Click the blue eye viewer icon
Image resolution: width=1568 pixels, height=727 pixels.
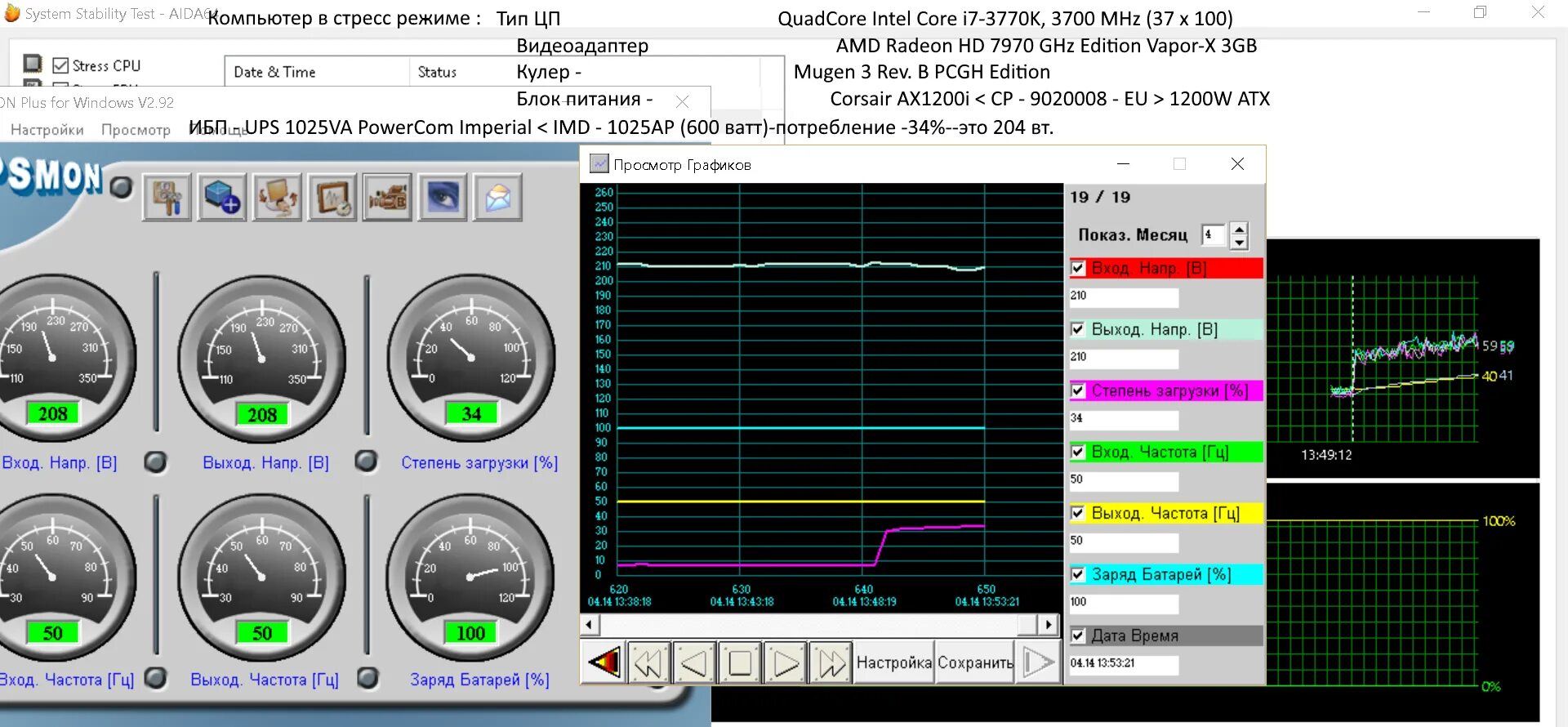point(443,198)
